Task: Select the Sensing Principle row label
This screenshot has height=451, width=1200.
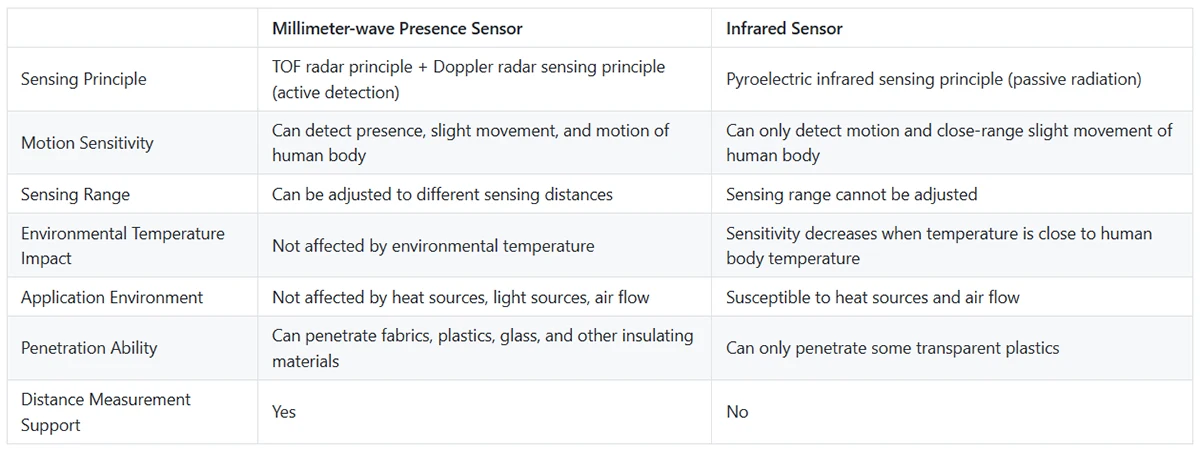Action: [x=84, y=79]
